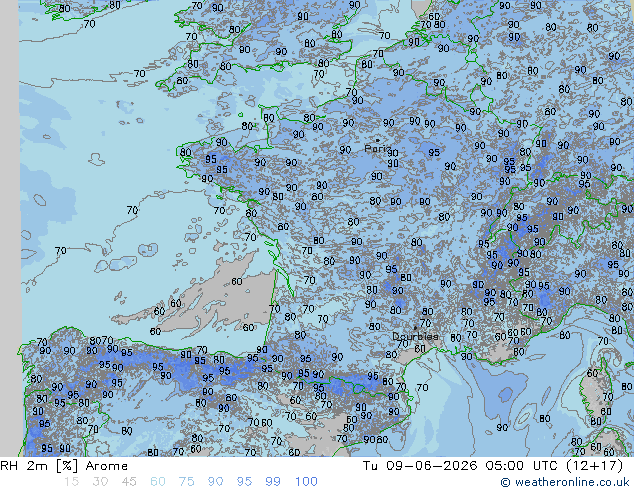Click the black dot marker above Paris
Image resolution: width=634 pixels, height=490 pixels.
tap(378, 140)
